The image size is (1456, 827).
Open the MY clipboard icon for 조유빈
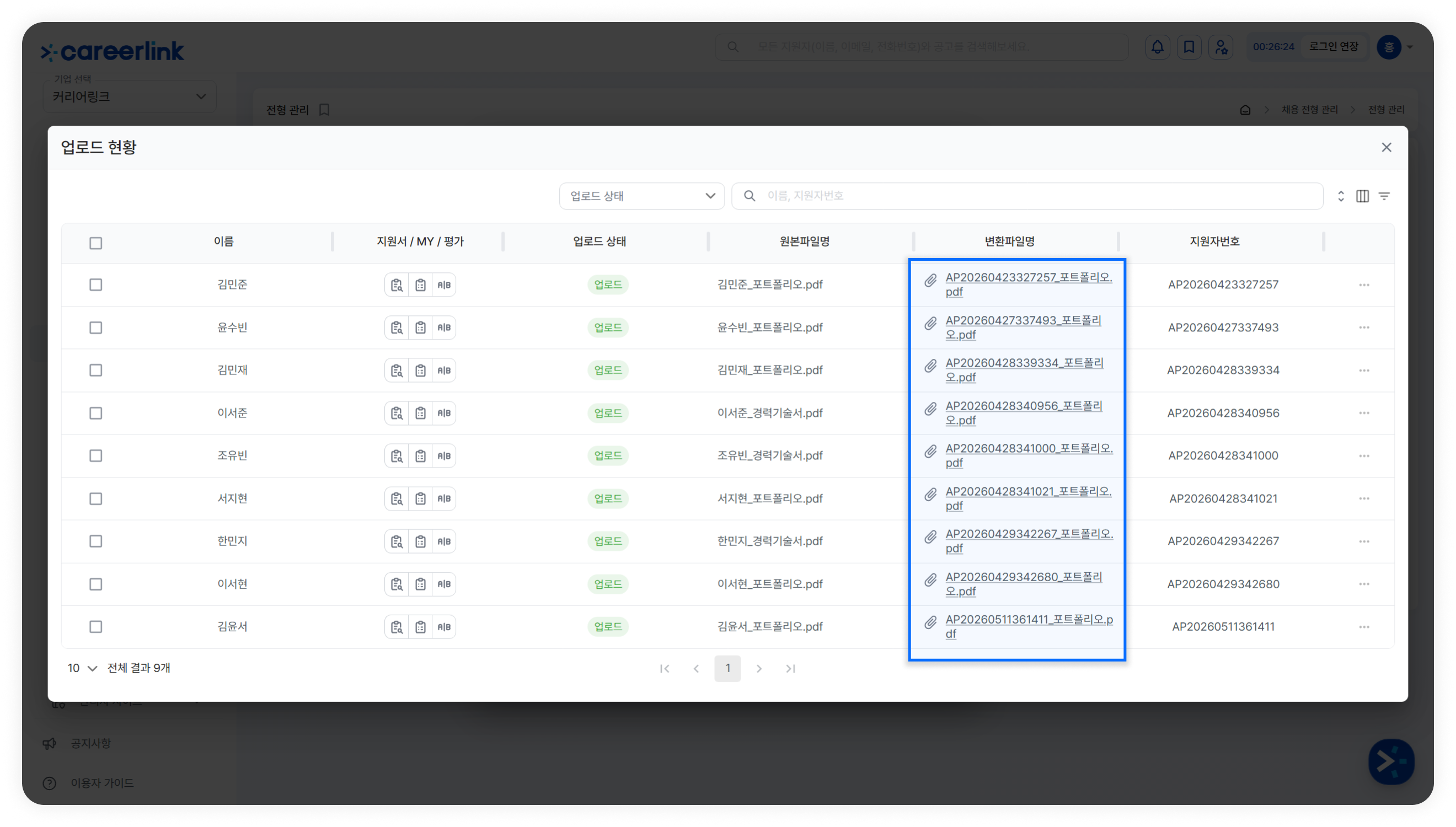[420, 455]
